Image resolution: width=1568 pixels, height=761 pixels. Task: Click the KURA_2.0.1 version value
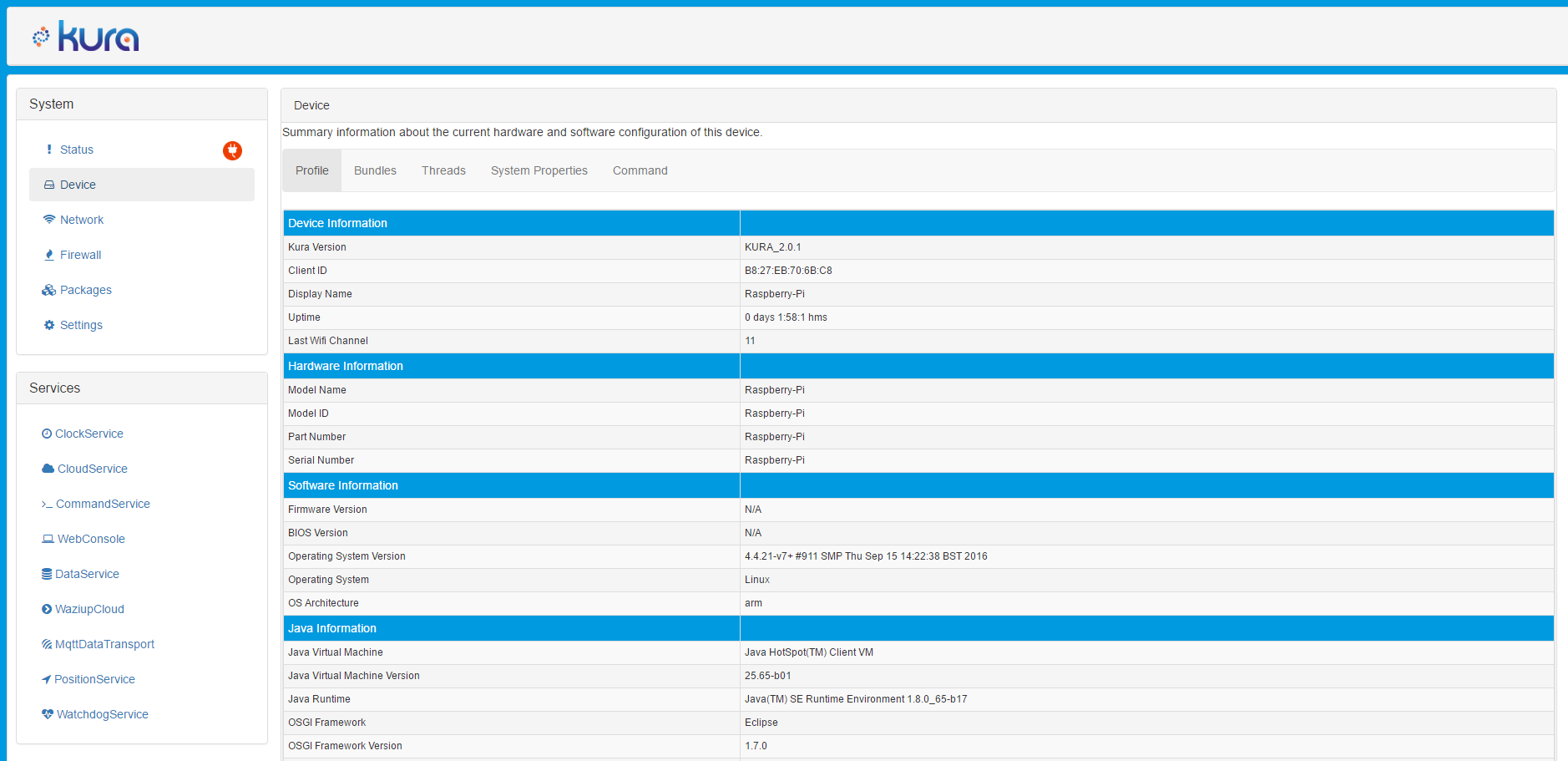click(772, 247)
